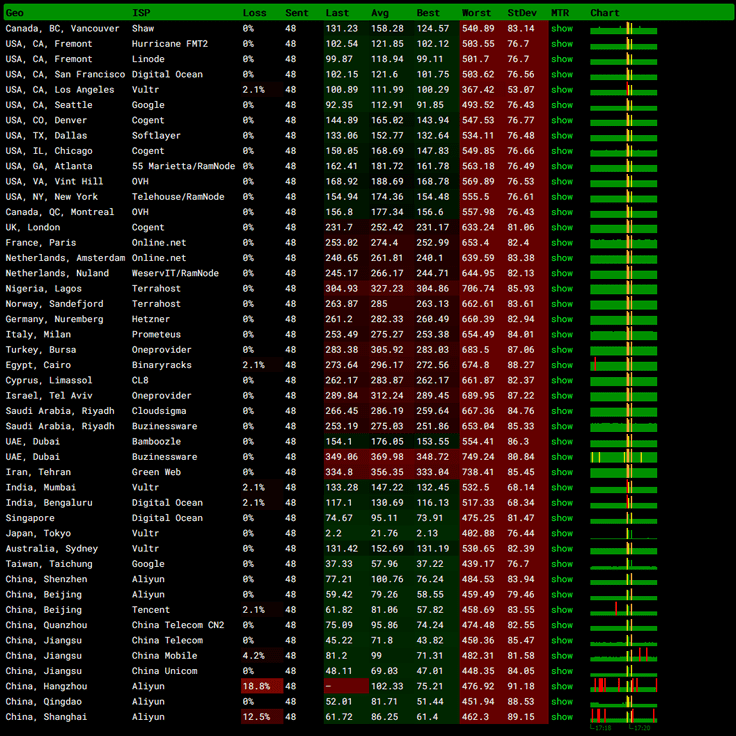
Task: Click the Avg column header
Action: 380,13
